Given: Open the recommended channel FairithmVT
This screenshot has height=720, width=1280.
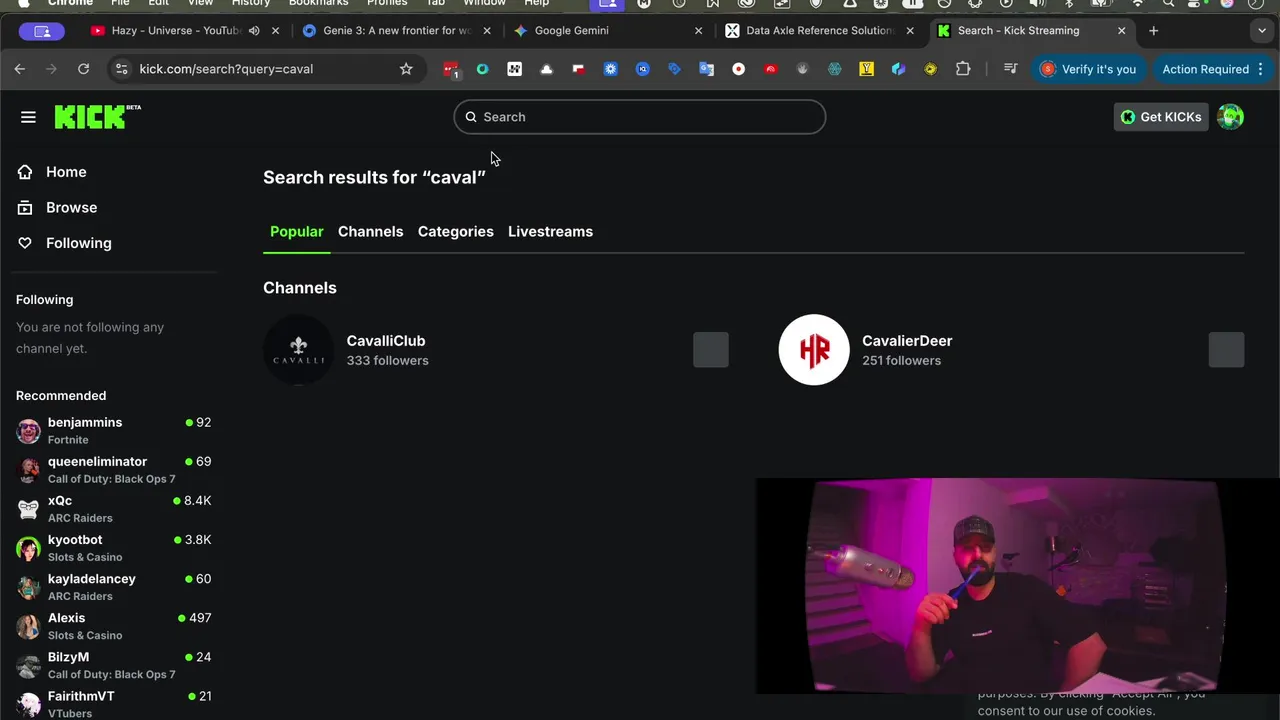Looking at the screenshot, I should [113, 704].
